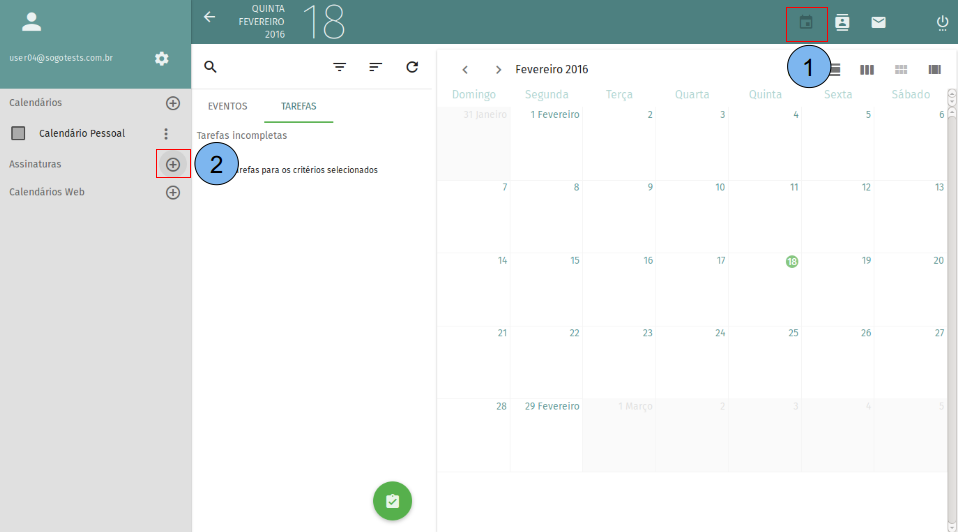Add a web calendar under Calendários Web
The height and width of the screenshot is (532, 960).
tap(173, 192)
